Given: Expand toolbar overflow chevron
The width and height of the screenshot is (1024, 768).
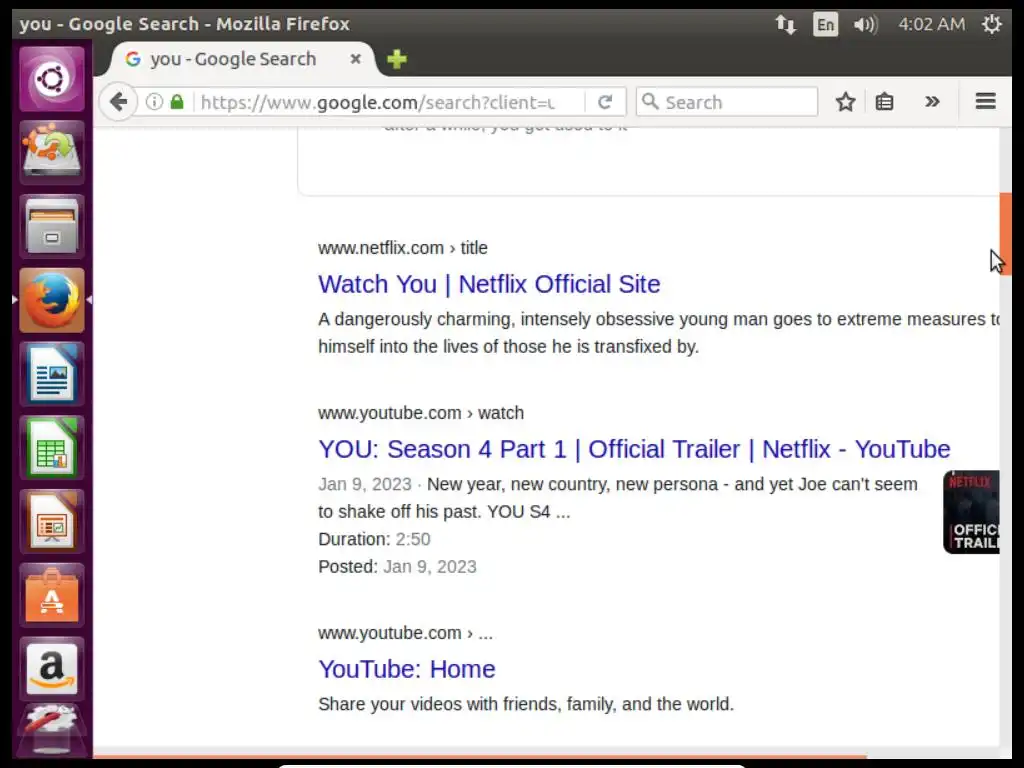Looking at the screenshot, I should pyautogui.click(x=932, y=101).
